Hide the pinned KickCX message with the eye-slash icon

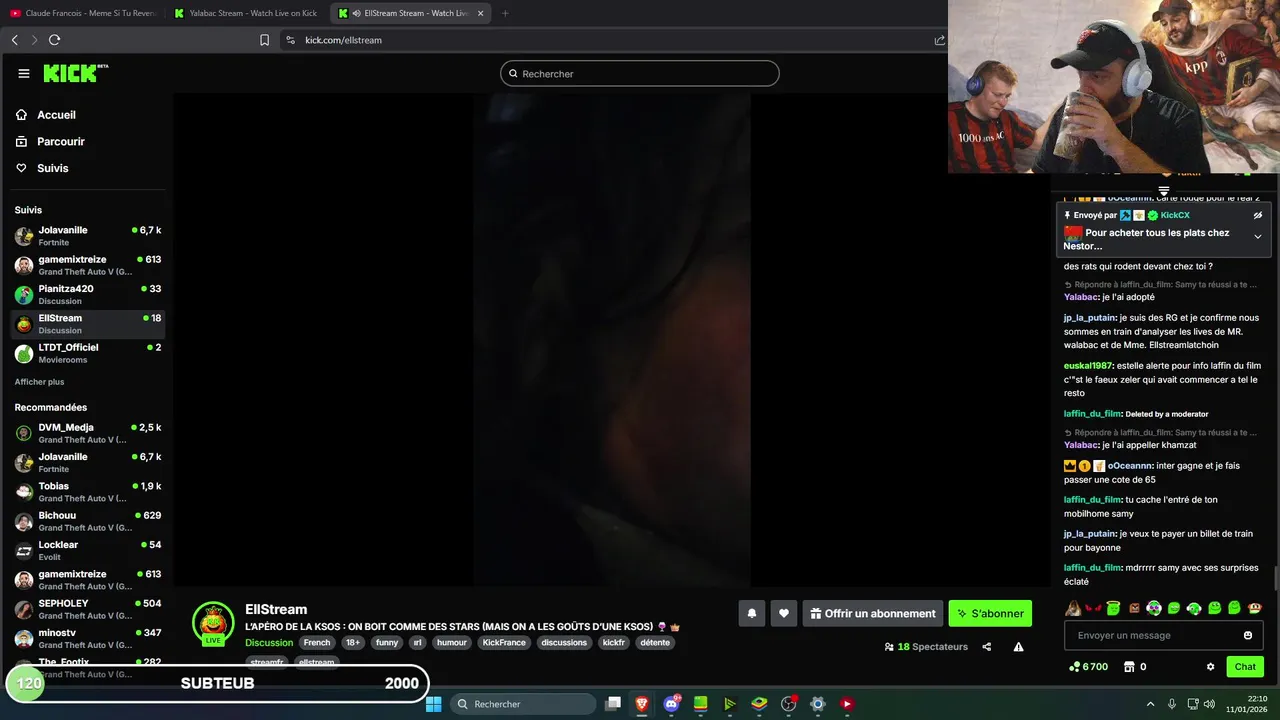1258,215
